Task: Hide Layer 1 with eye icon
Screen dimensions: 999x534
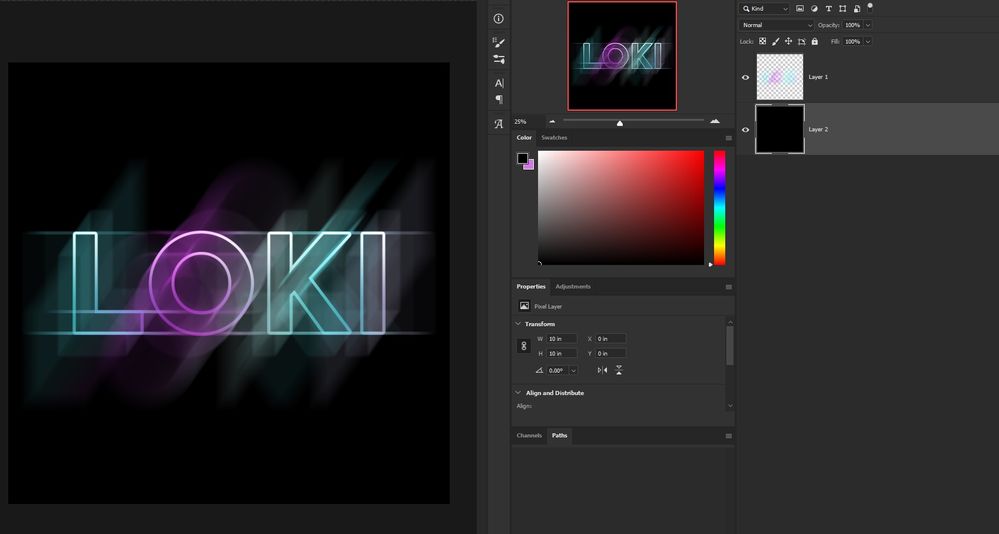Action: pyautogui.click(x=745, y=77)
